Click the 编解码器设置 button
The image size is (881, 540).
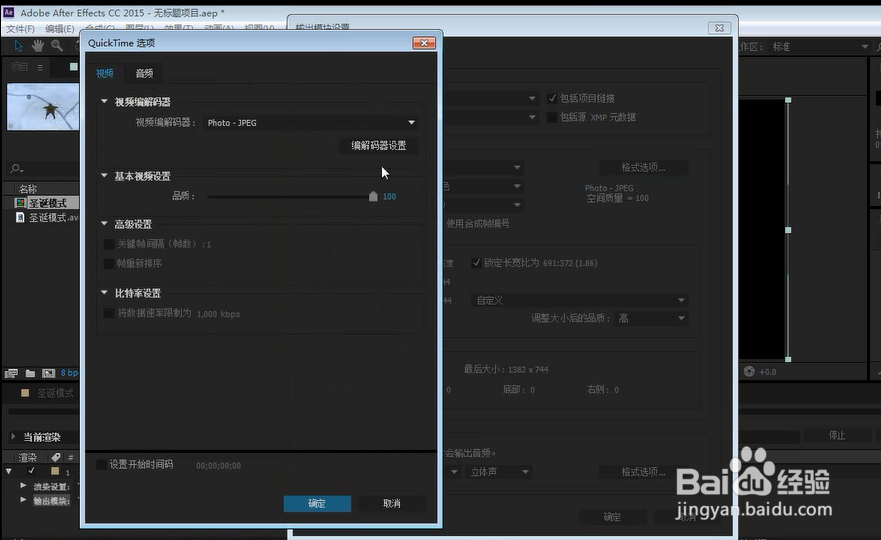(379, 146)
